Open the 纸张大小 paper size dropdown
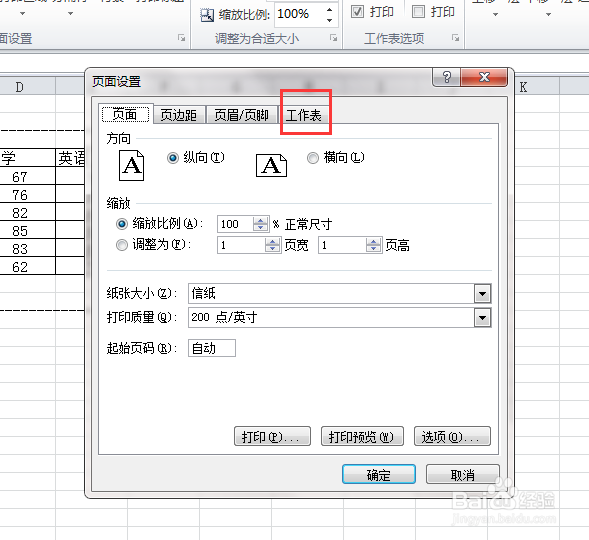589x540 pixels. click(482, 294)
